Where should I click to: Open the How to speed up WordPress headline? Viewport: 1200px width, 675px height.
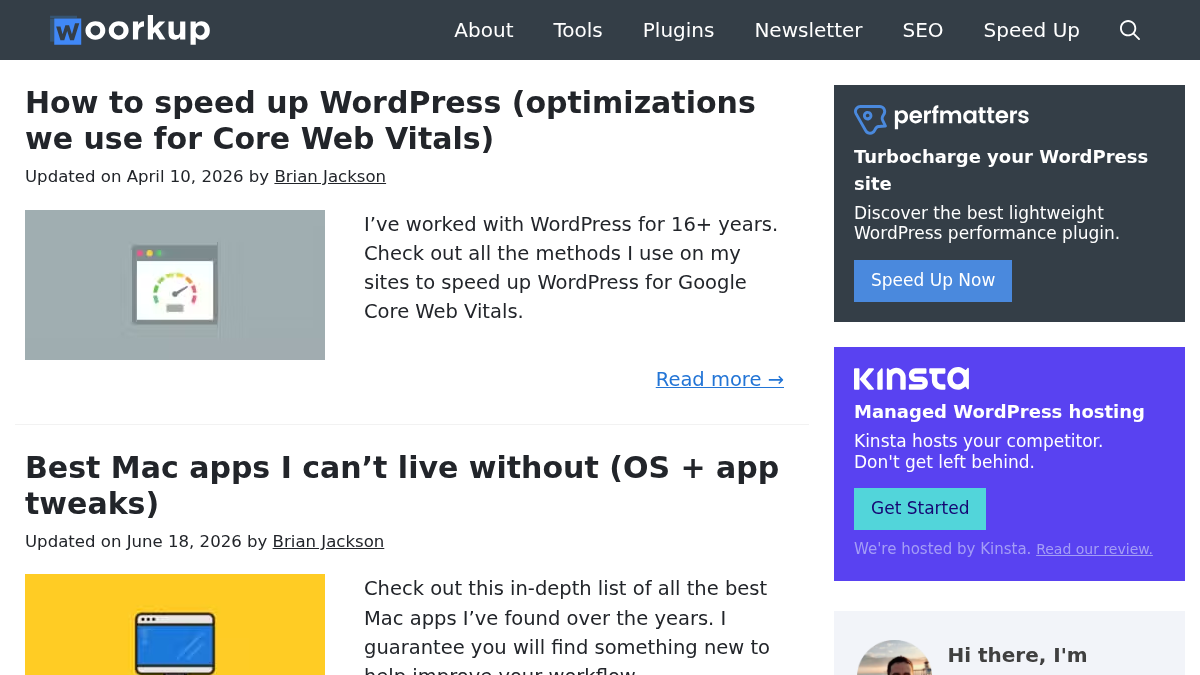[x=390, y=120]
